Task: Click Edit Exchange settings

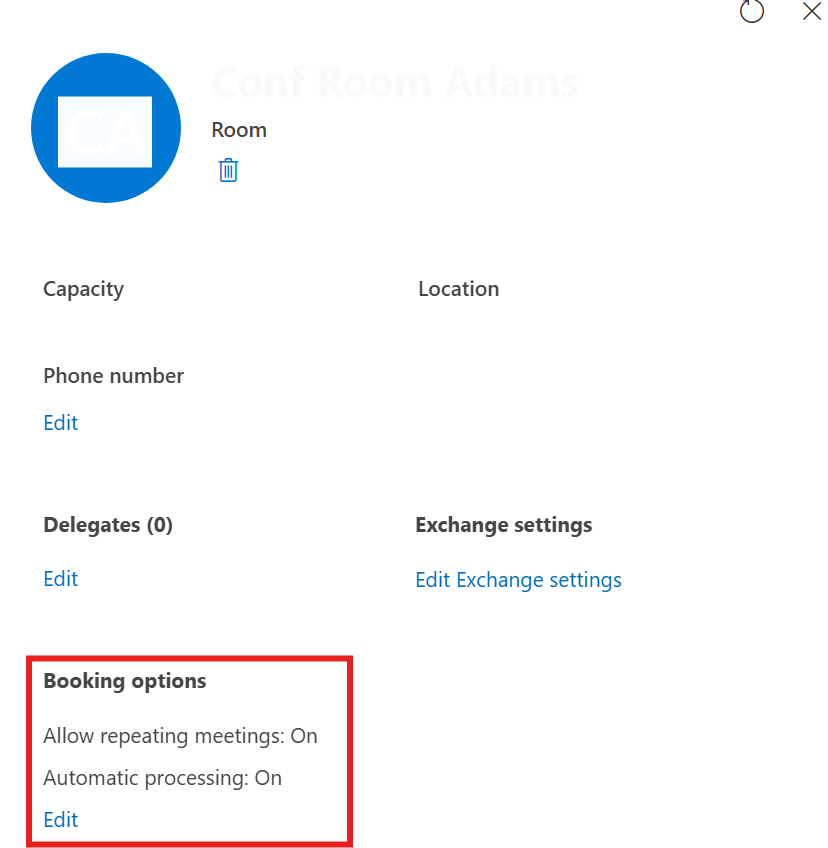Action: coord(518,580)
